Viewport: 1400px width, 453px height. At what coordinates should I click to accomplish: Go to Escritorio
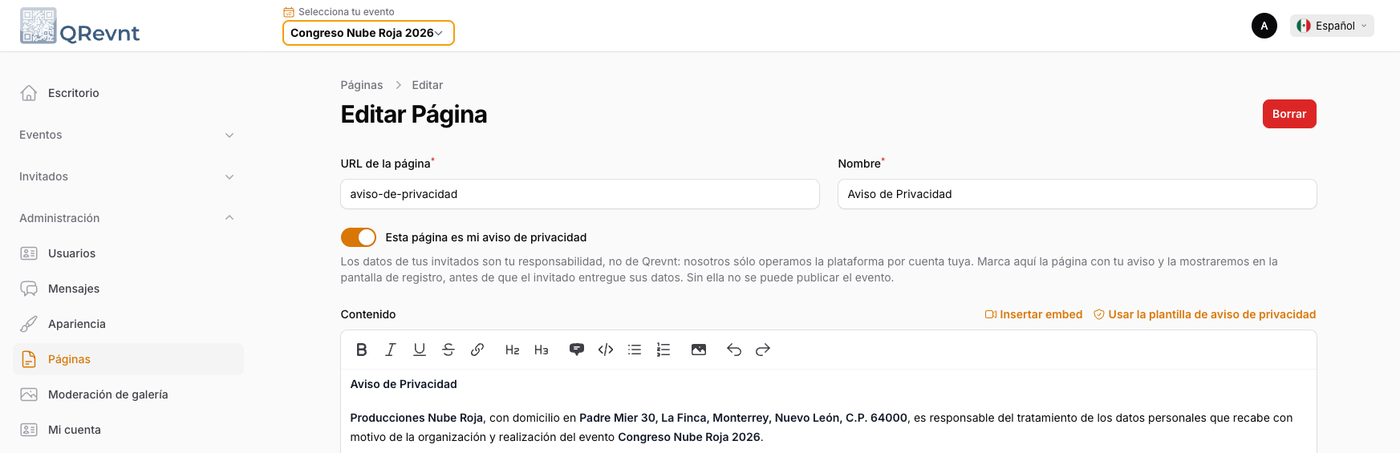pyautogui.click(x=128, y=93)
